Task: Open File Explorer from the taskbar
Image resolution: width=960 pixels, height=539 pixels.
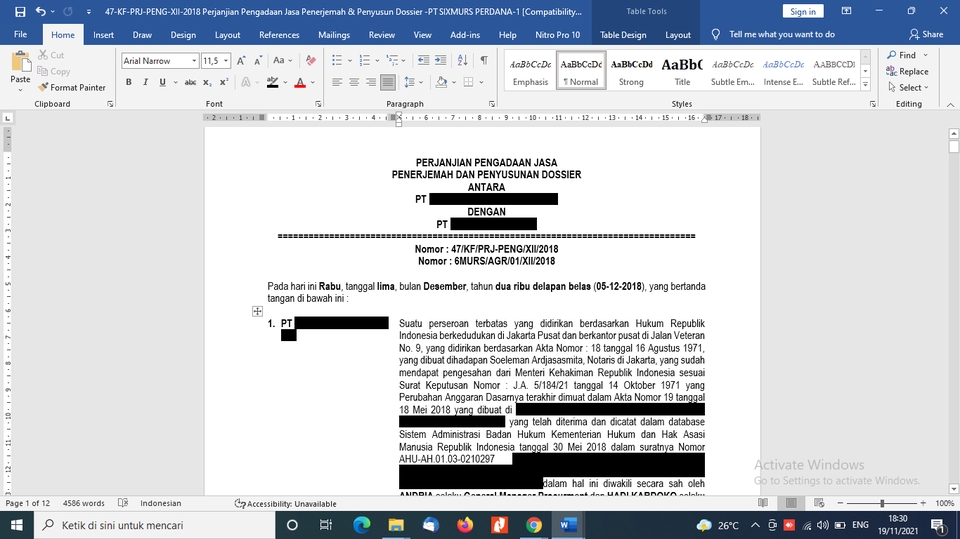Action: coord(396,525)
